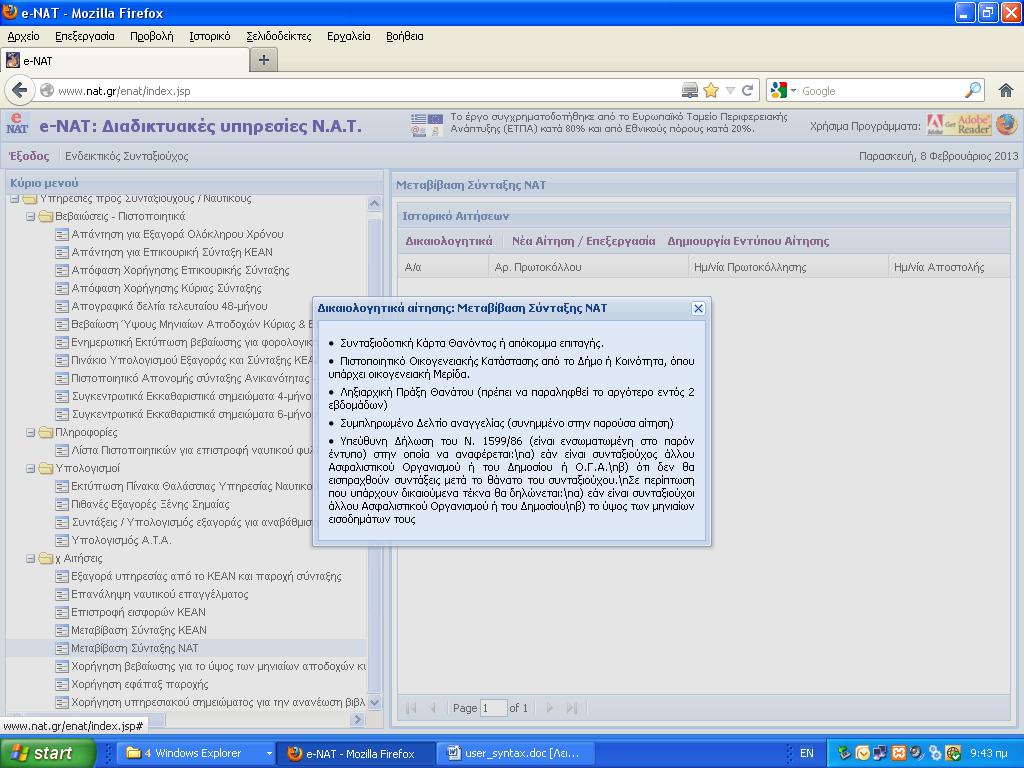
Task: Collapse the Υπηρεσίες προς Συνταξιούχους root node
Action: [14, 199]
